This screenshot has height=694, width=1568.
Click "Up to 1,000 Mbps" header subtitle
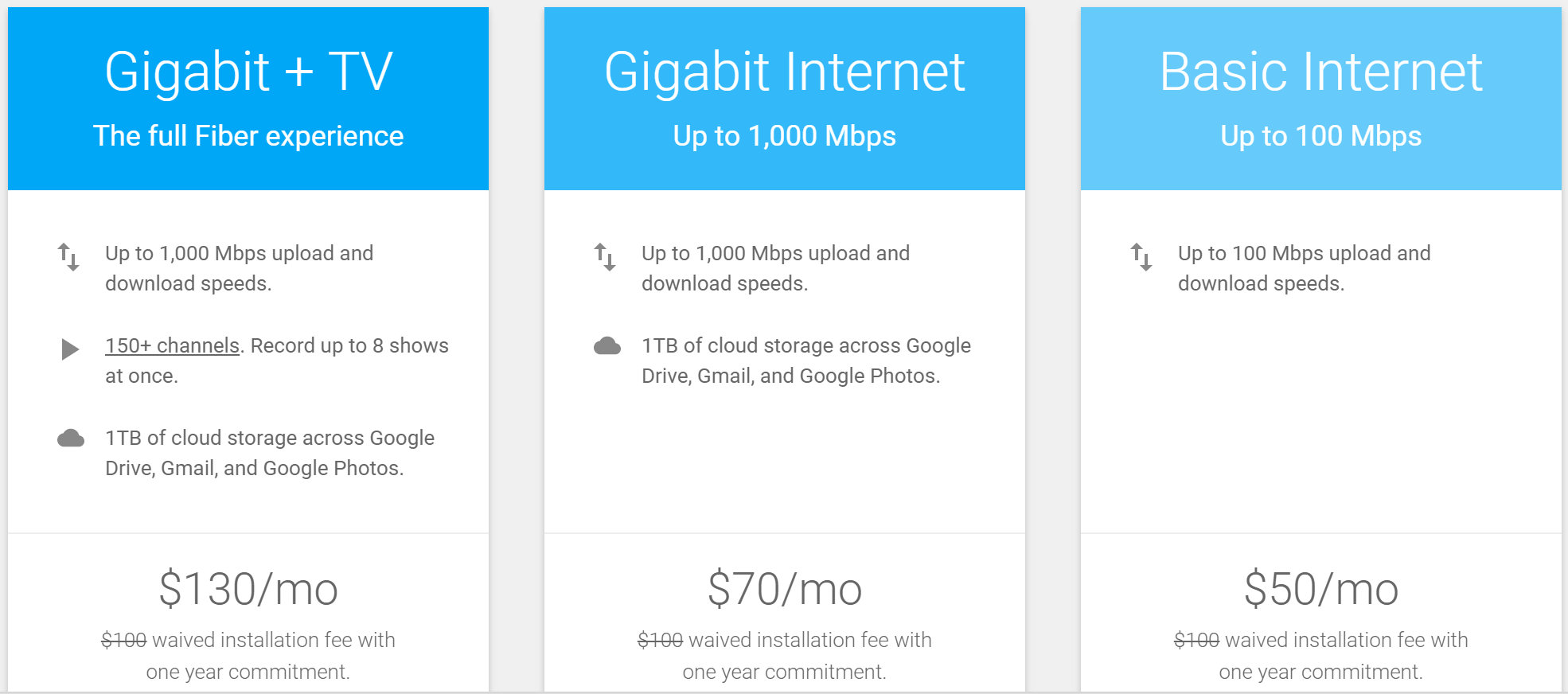point(784,136)
